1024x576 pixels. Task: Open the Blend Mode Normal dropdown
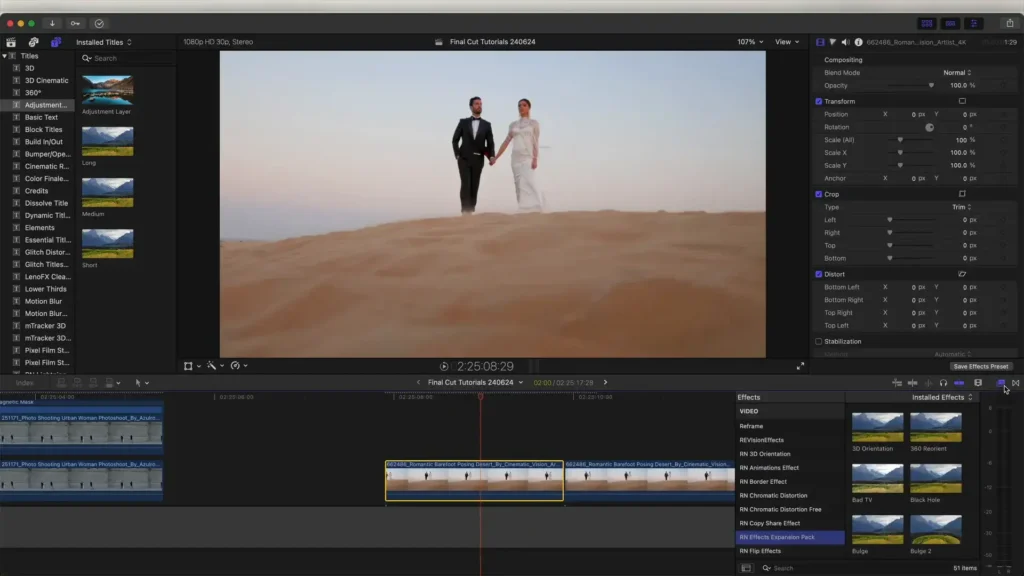click(x=957, y=72)
